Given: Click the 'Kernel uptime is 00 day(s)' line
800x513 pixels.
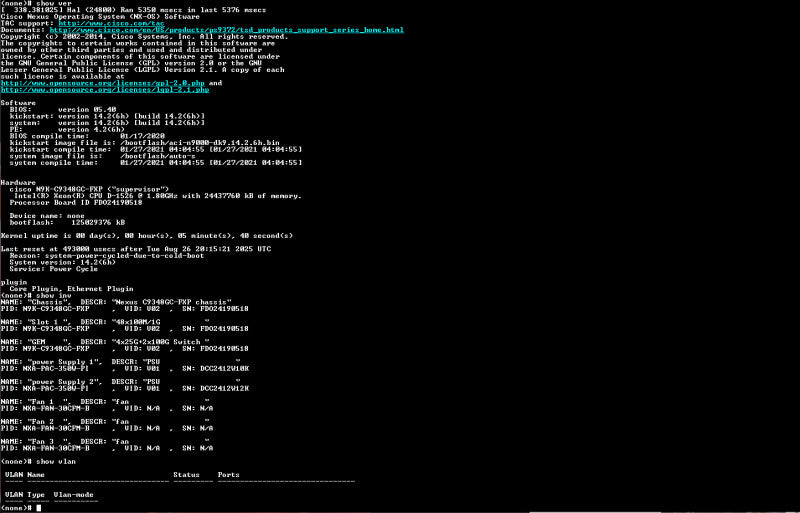Looking at the screenshot, I should (x=147, y=236).
